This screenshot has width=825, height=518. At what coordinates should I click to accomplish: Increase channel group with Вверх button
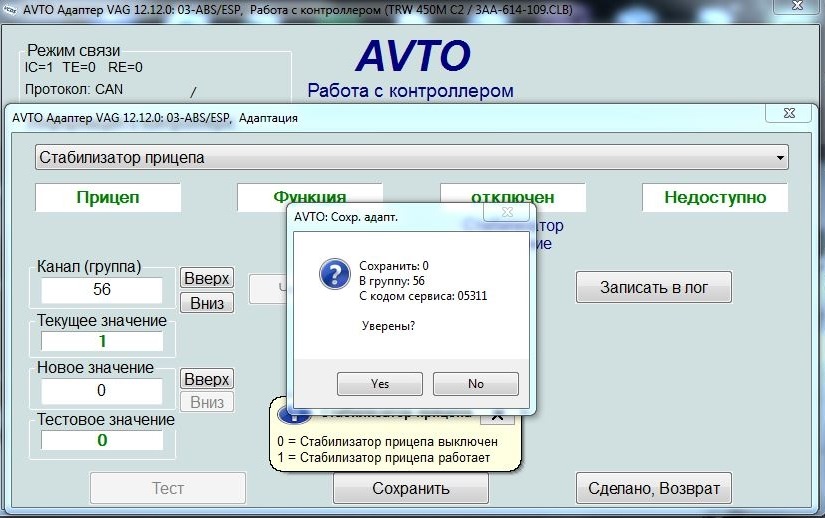click(207, 278)
